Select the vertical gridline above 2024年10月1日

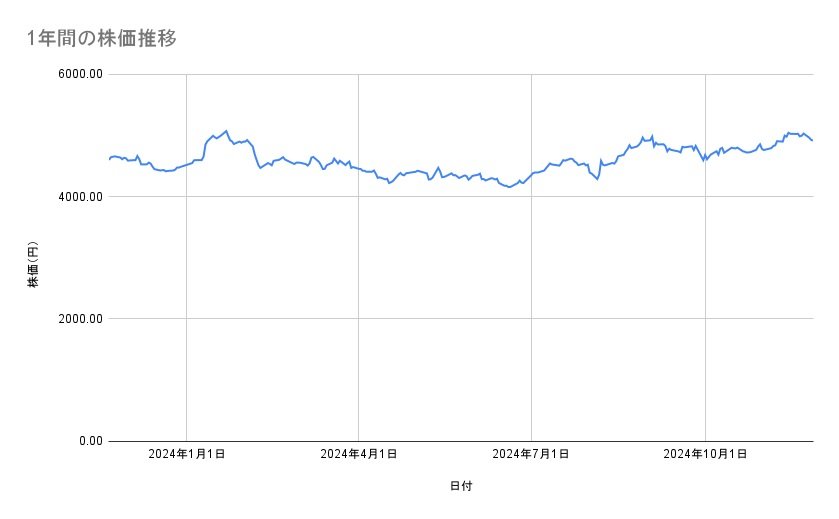click(x=706, y=300)
